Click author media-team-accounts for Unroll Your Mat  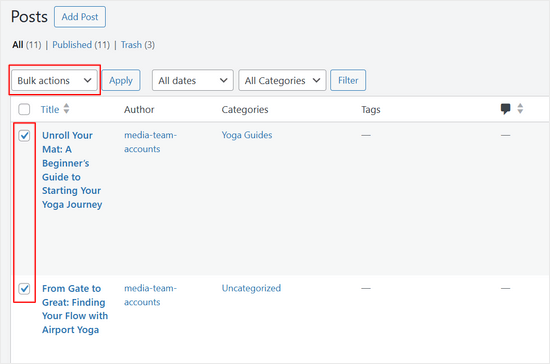point(150,142)
